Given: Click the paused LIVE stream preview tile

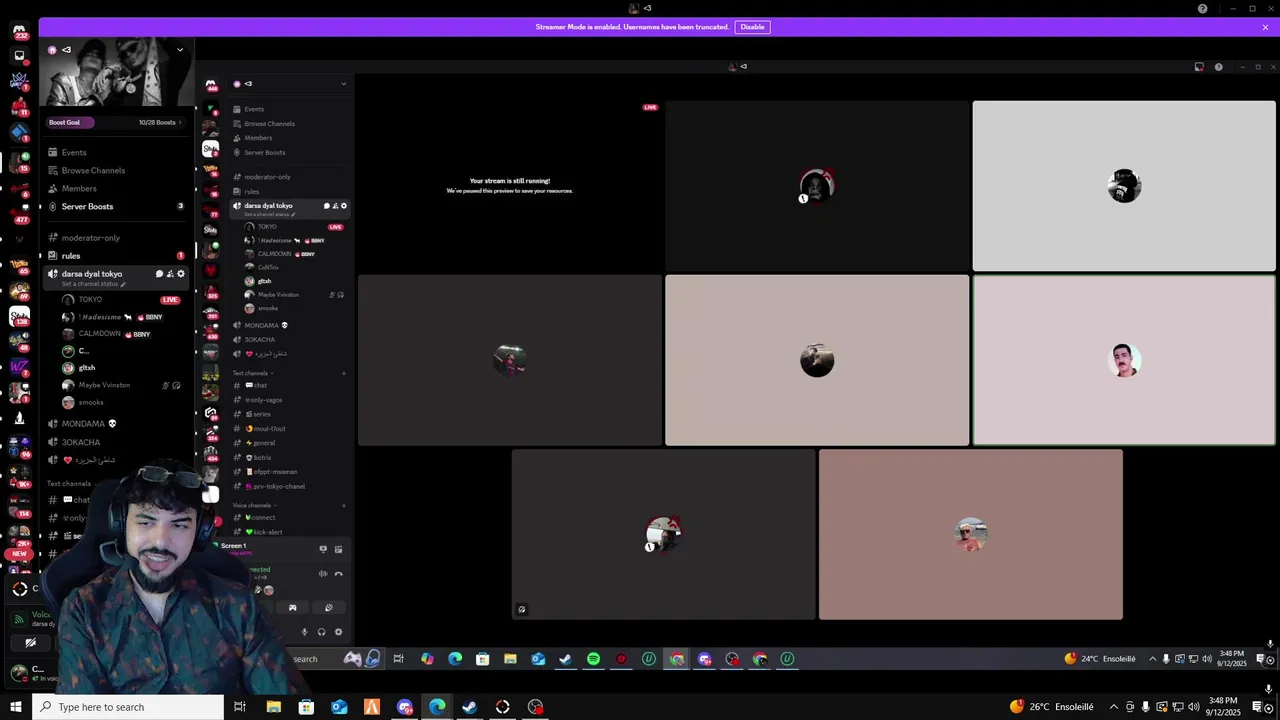Looking at the screenshot, I should pos(510,186).
